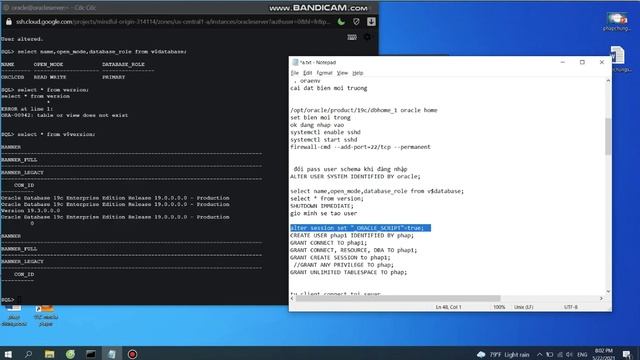Image resolution: width=640 pixels, height=360 pixels.
Task: Maximize the Notepad window
Action: click(582, 62)
